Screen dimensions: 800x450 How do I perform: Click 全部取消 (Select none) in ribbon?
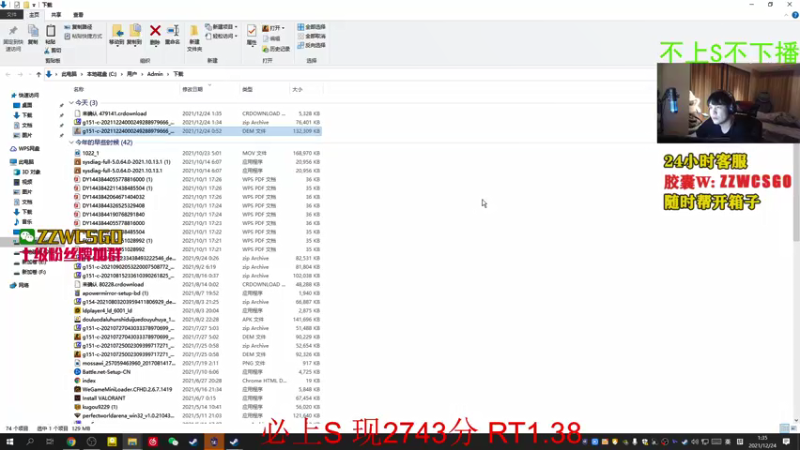[x=312, y=36]
